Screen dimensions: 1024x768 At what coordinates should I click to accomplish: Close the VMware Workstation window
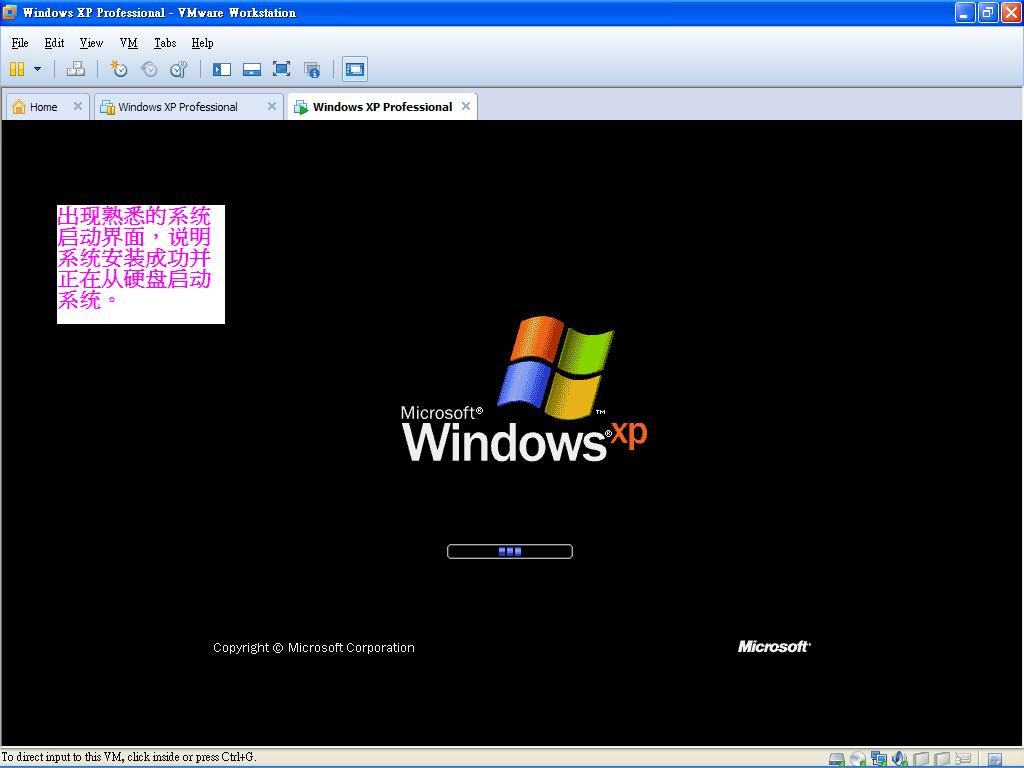point(1012,12)
